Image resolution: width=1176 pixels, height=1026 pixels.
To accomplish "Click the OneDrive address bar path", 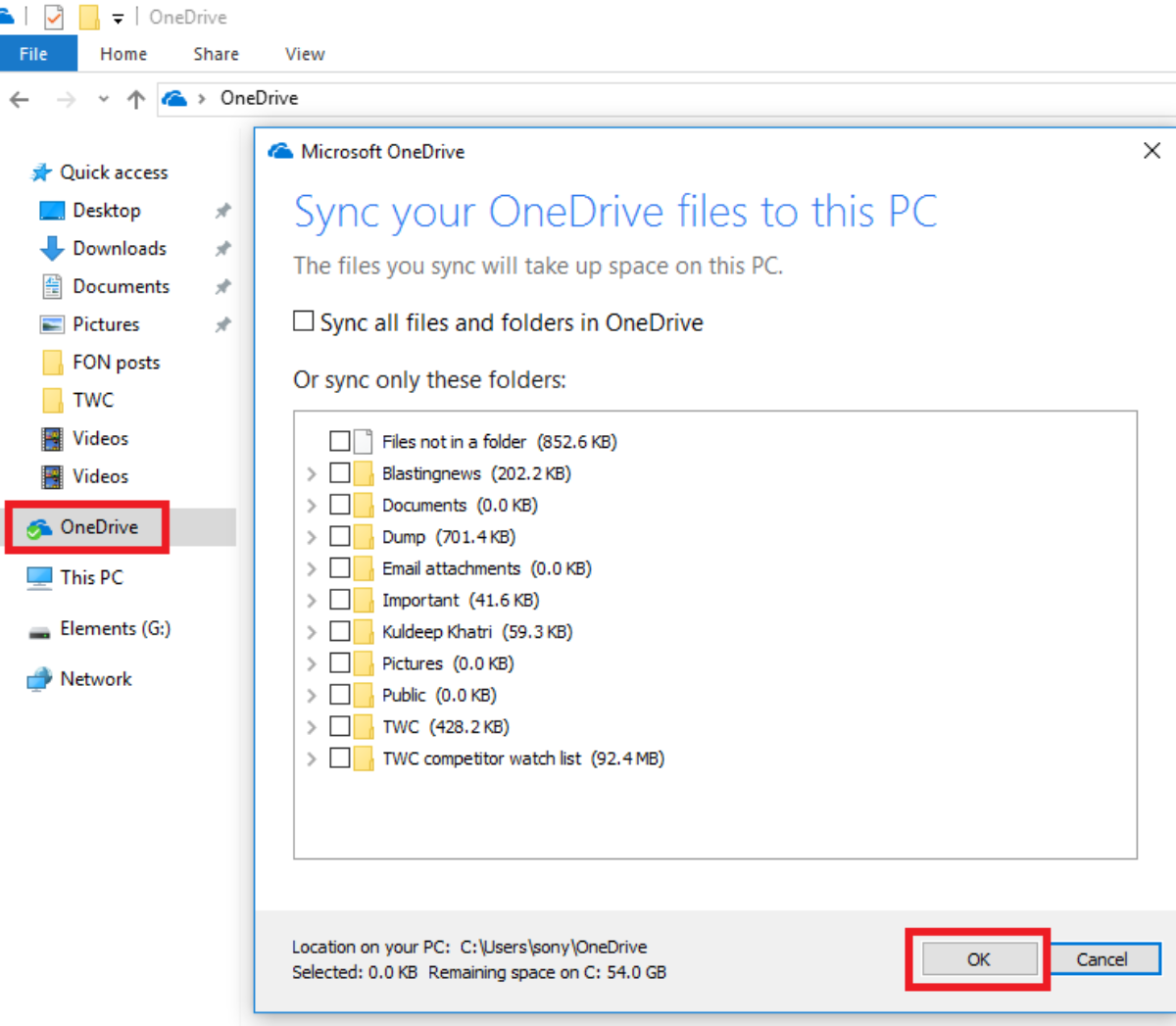I will pyautogui.click(x=259, y=98).
